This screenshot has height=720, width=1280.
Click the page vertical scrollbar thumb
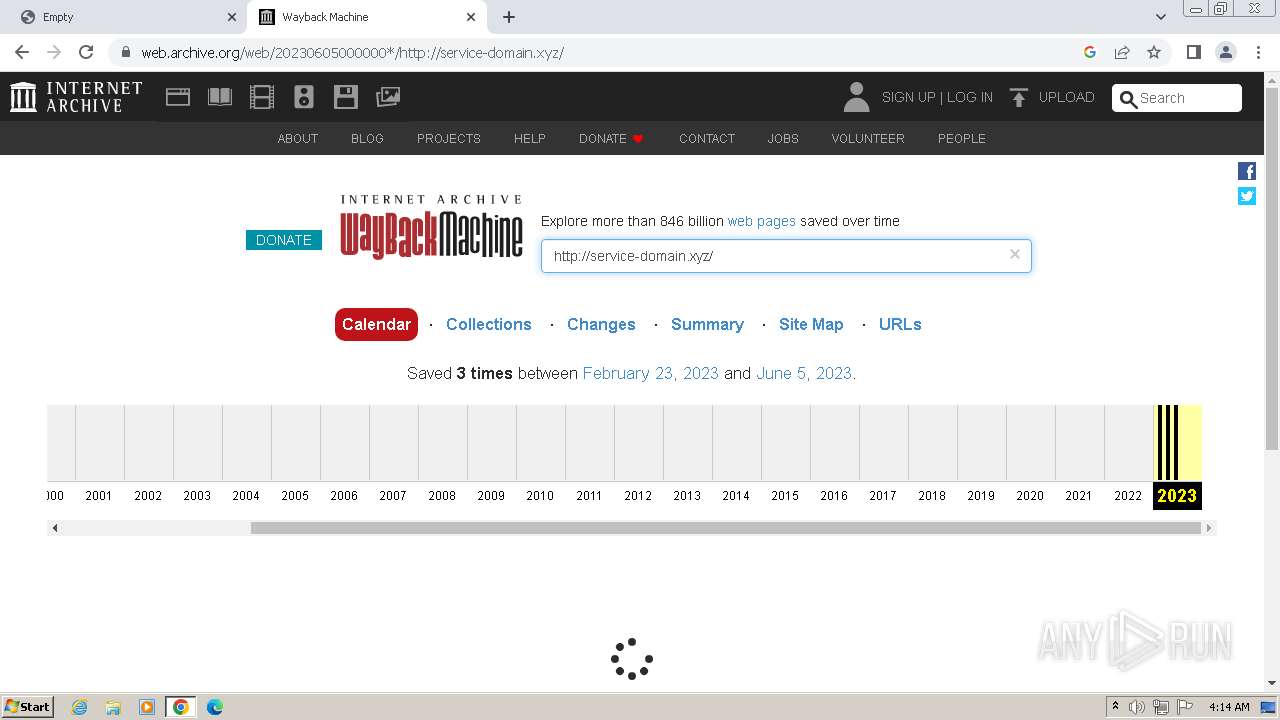[x=1271, y=267]
